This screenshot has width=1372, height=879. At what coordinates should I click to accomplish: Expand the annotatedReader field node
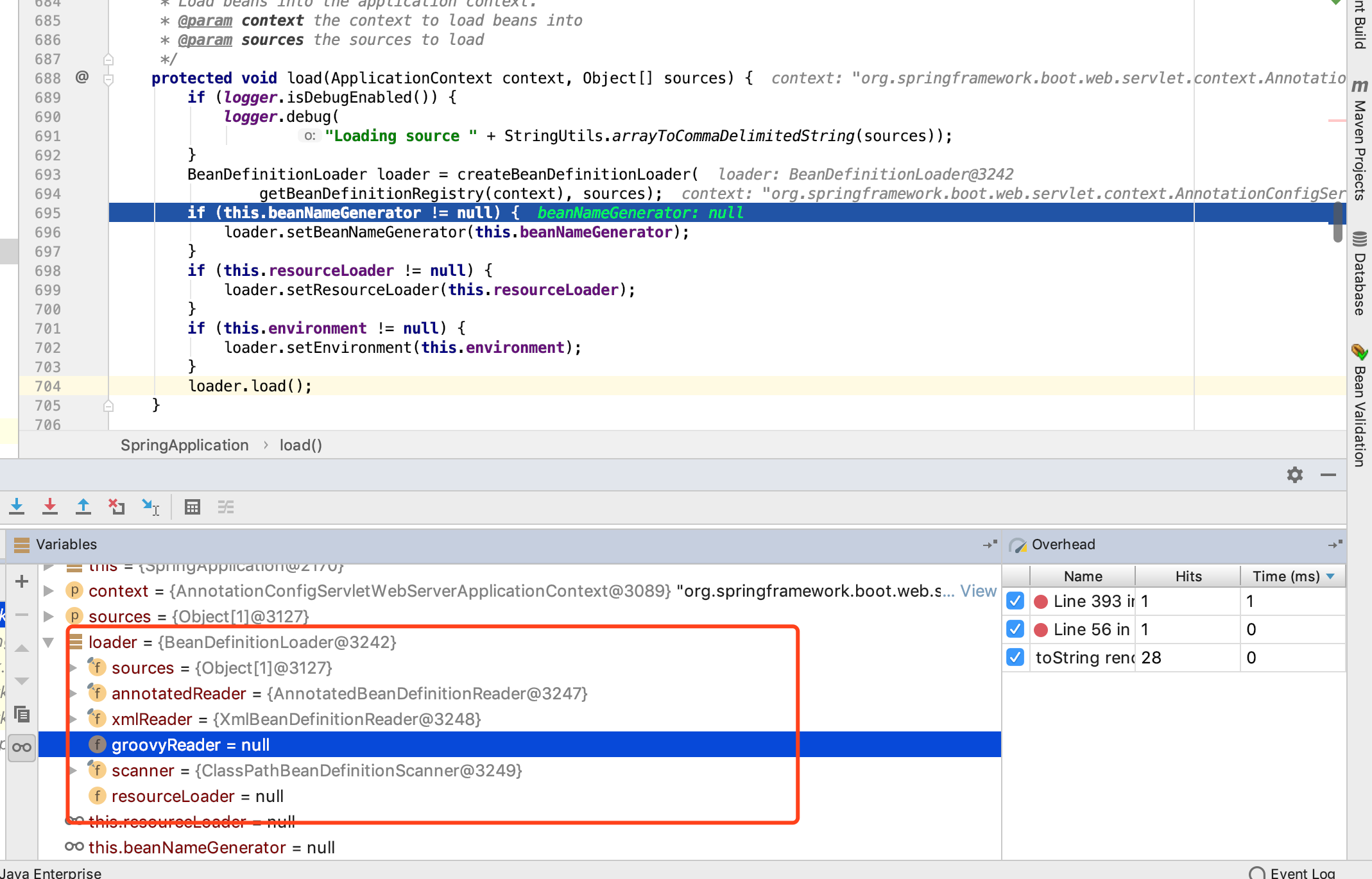(73, 694)
